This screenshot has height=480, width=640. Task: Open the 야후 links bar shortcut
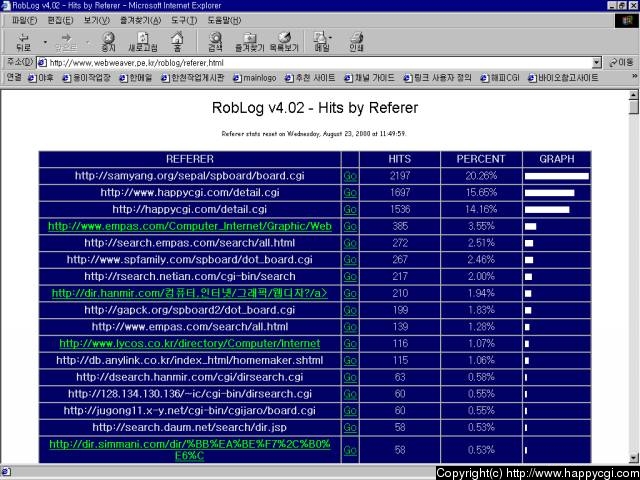click(x=41, y=78)
